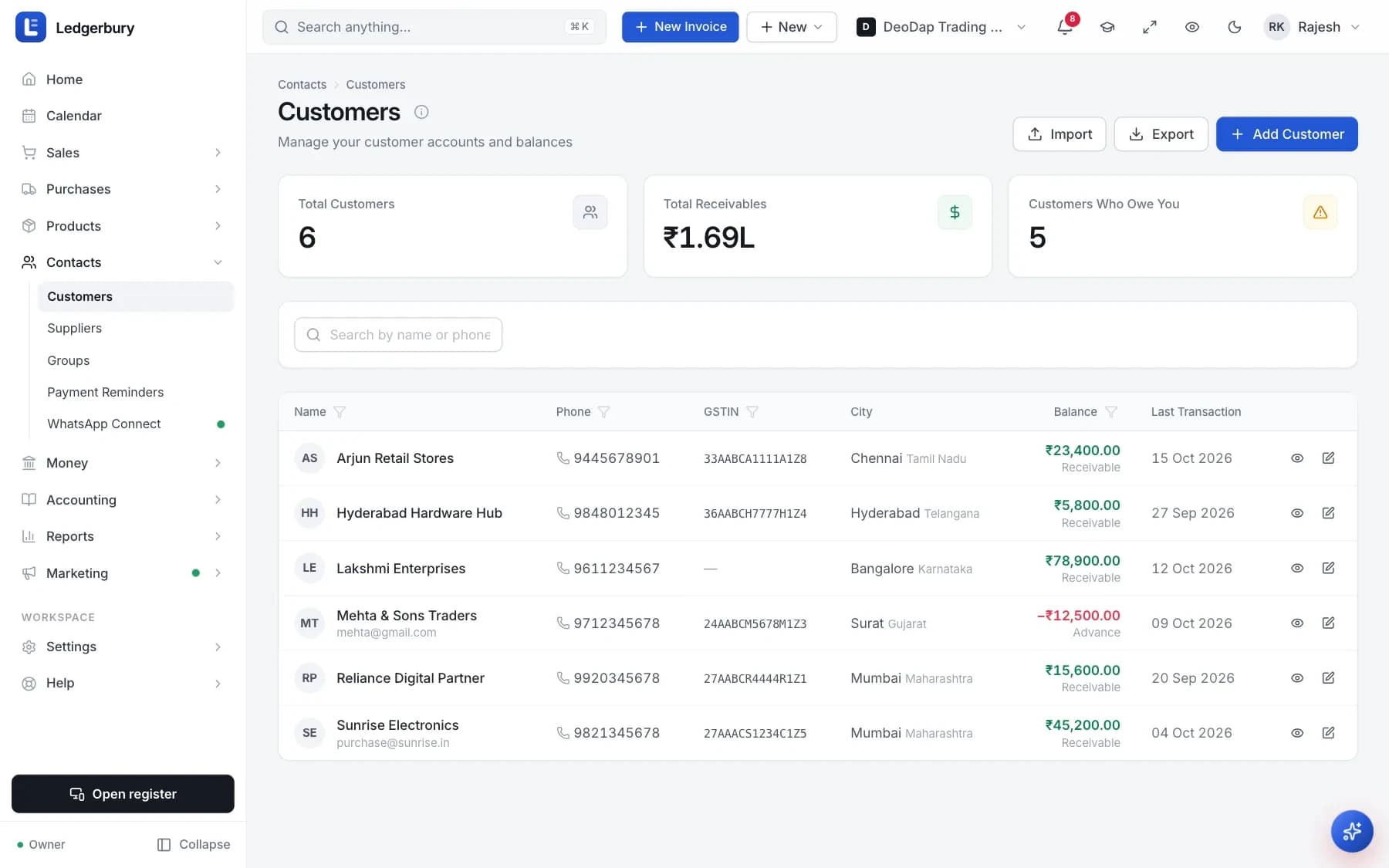Collapse the sidebar
The image size is (1389, 868).
coord(194,845)
